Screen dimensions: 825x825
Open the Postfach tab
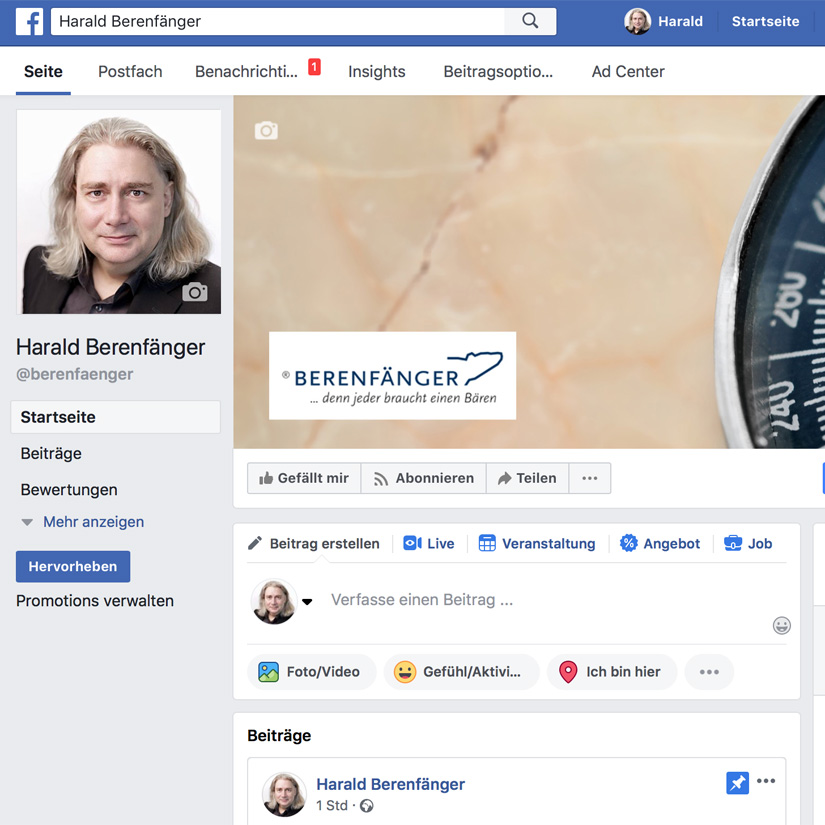coord(130,72)
